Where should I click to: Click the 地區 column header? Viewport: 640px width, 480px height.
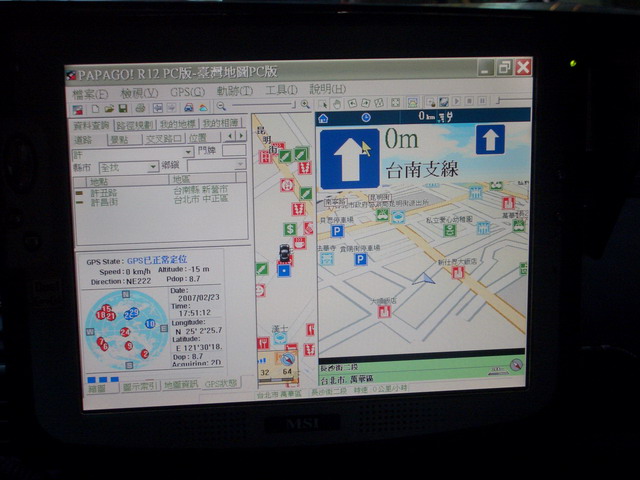[x=202, y=179]
